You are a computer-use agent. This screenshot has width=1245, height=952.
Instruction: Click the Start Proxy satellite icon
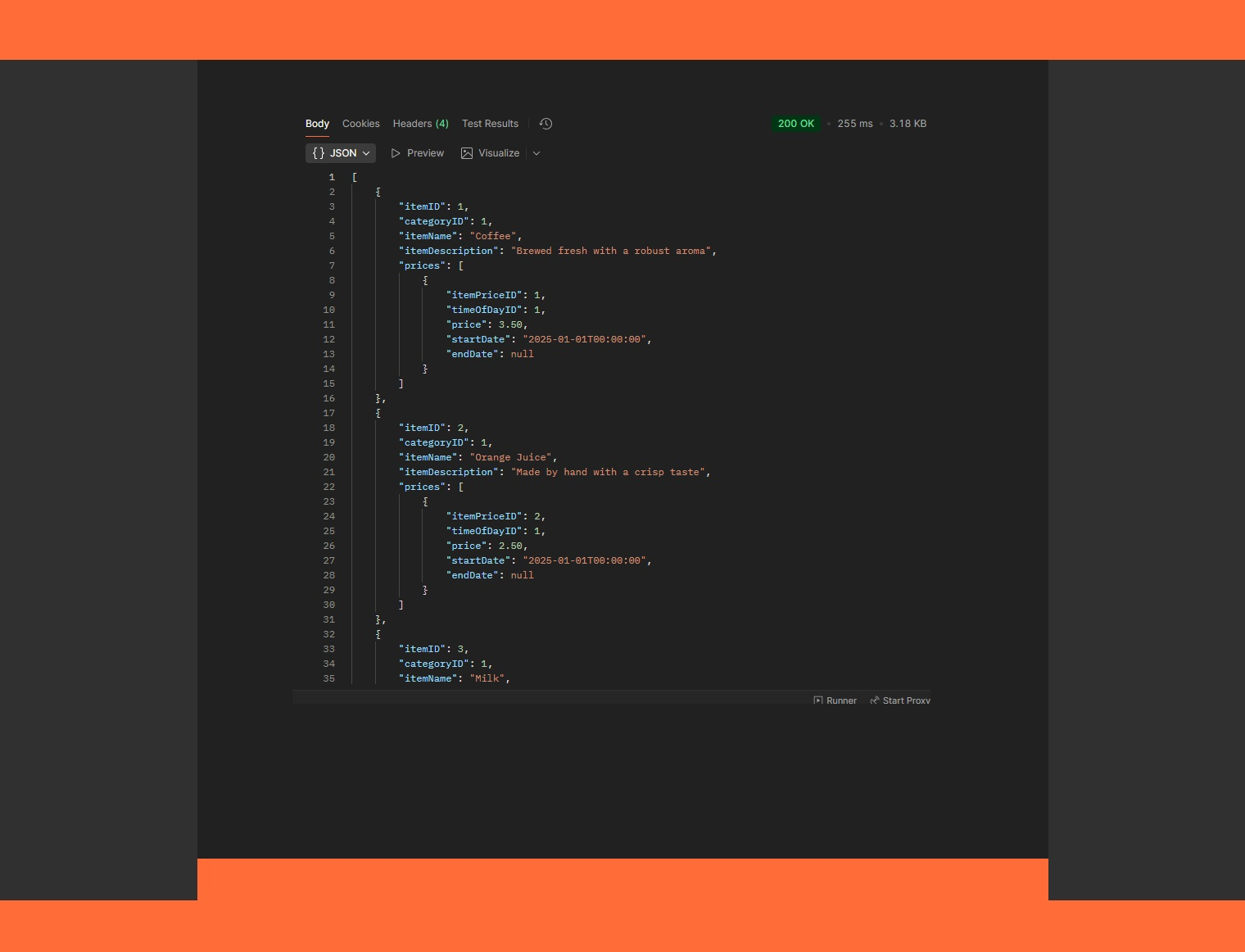pyautogui.click(x=875, y=700)
